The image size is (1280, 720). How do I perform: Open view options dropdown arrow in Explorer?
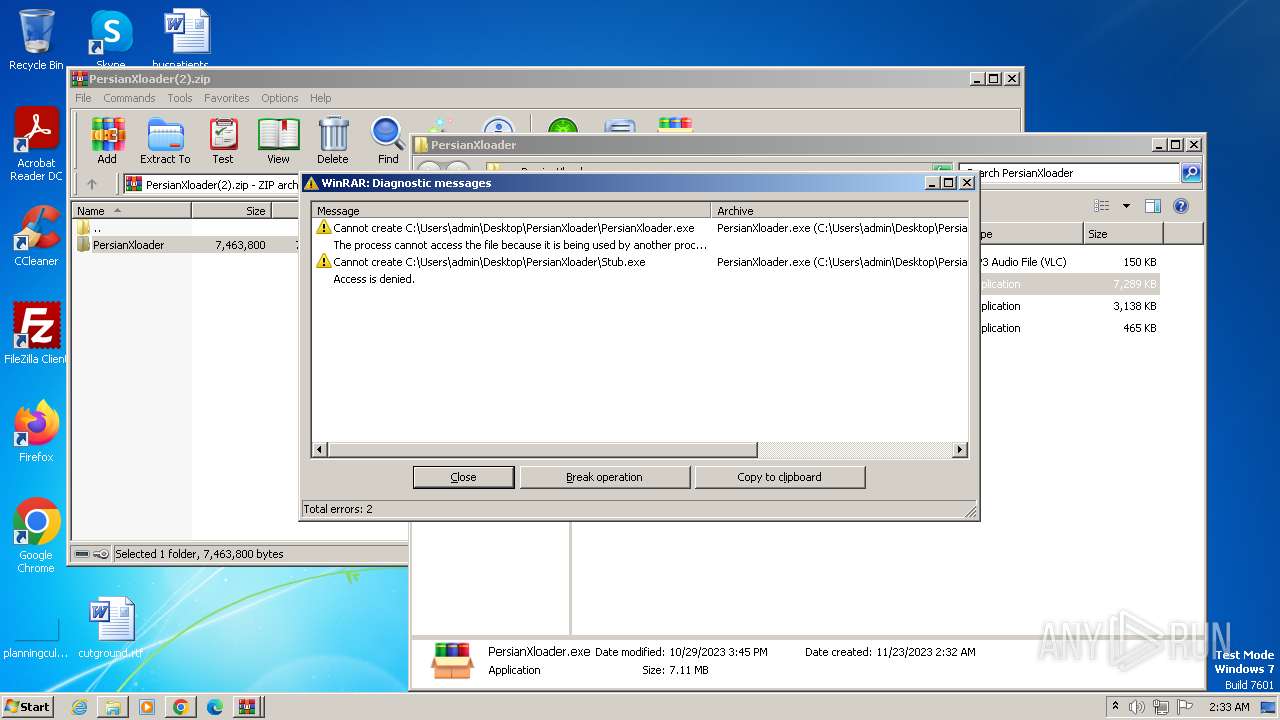point(1126,206)
